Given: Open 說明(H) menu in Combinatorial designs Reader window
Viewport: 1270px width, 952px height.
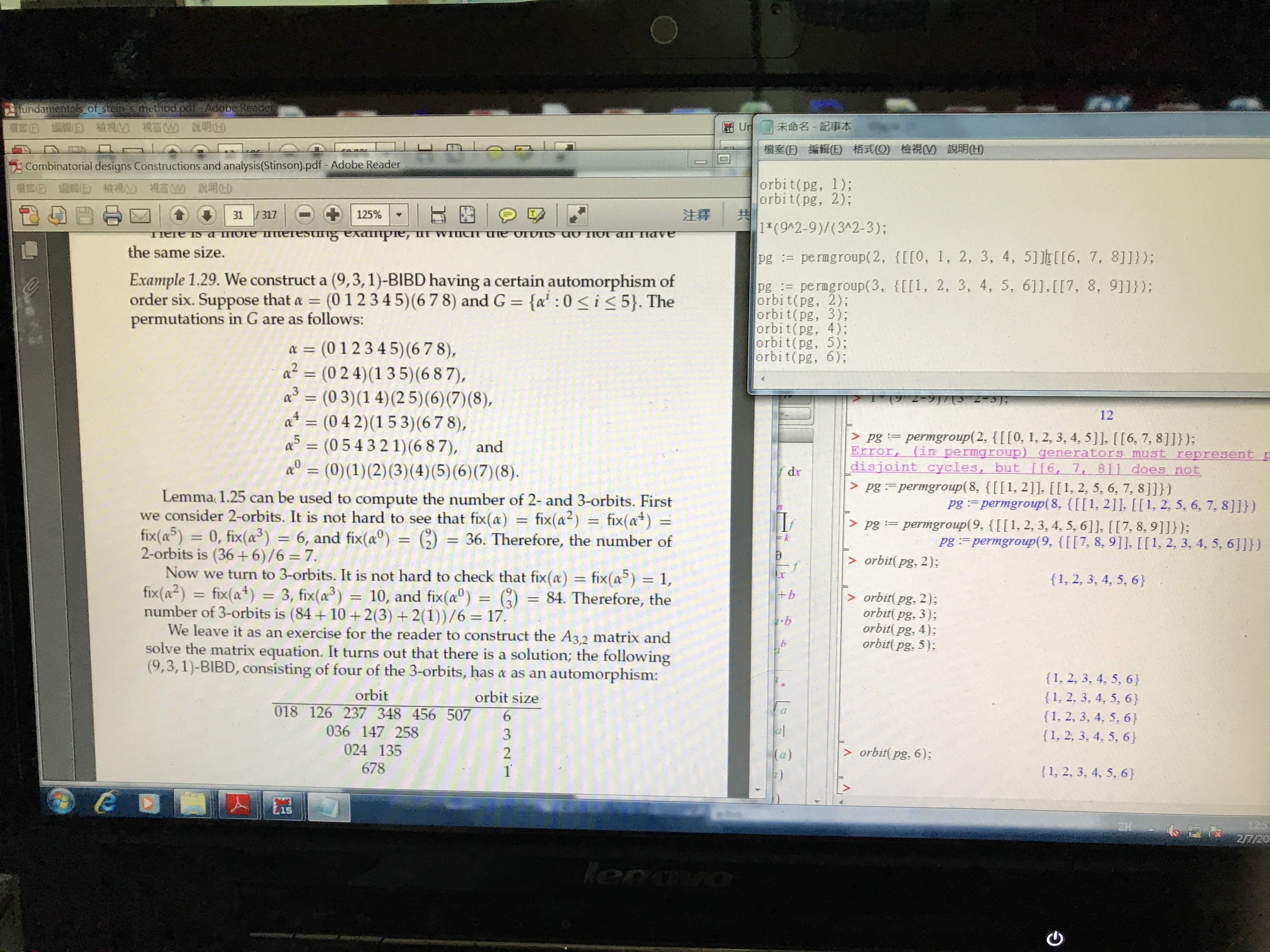Looking at the screenshot, I should [215, 188].
